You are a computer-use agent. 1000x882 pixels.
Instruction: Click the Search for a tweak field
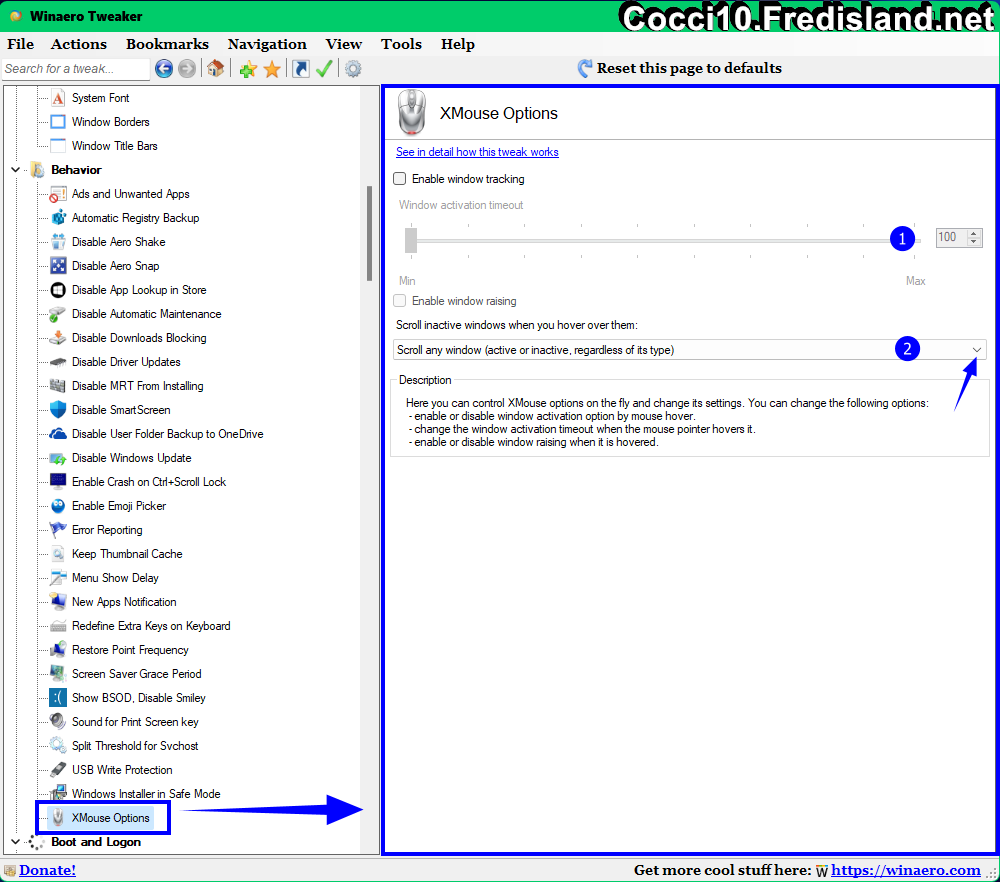point(75,68)
